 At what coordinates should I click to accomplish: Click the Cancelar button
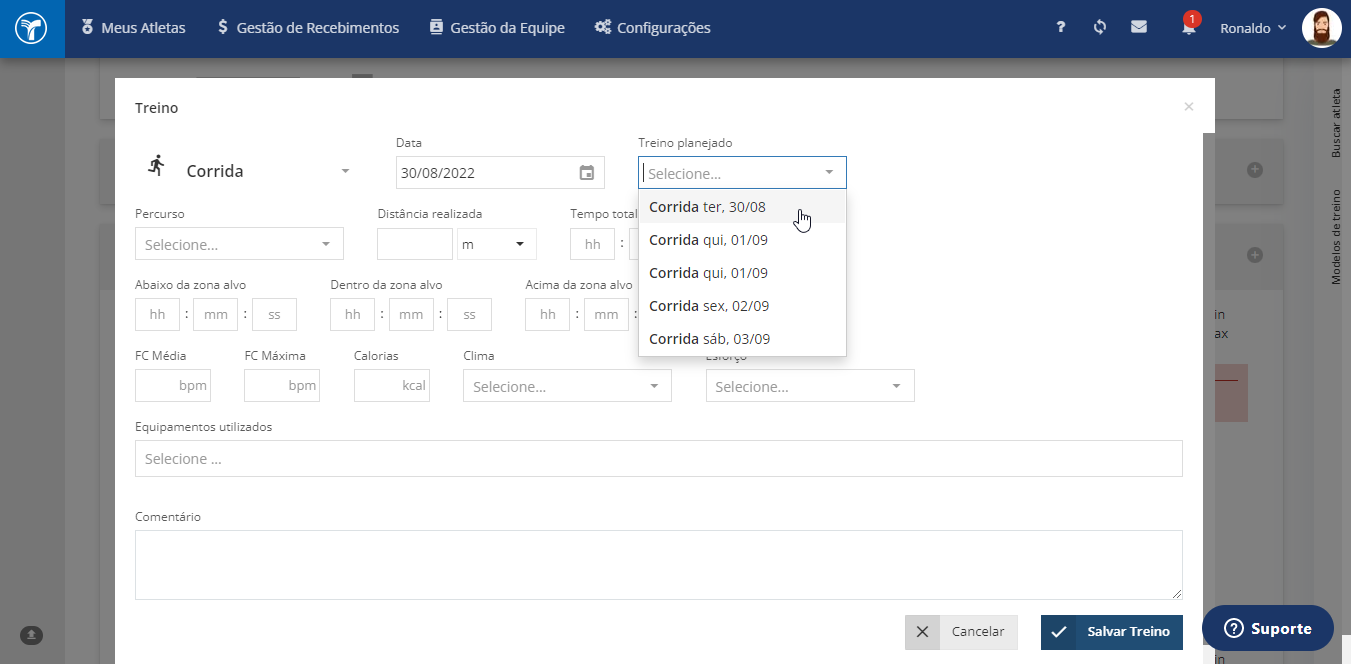click(x=961, y=632)
